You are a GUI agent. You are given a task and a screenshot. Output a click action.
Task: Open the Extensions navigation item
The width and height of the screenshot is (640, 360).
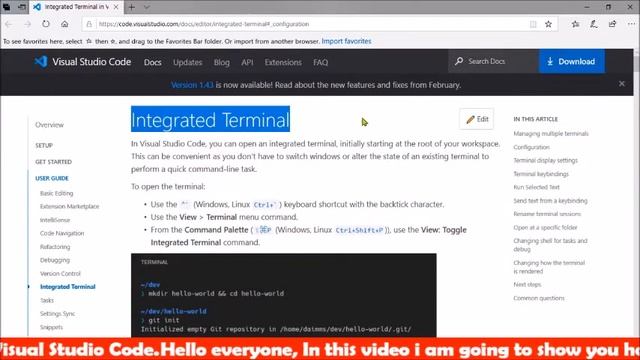(x=283, y=62)
